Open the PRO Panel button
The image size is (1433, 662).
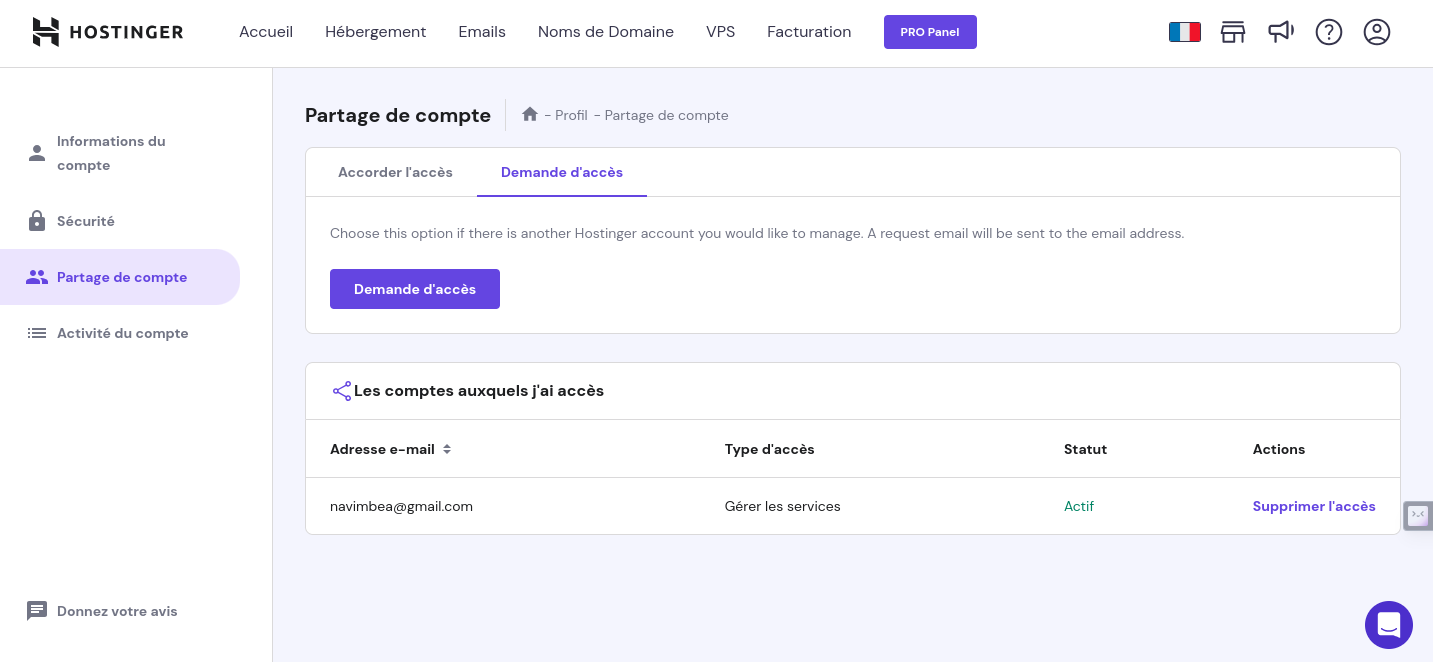(930, 32)
